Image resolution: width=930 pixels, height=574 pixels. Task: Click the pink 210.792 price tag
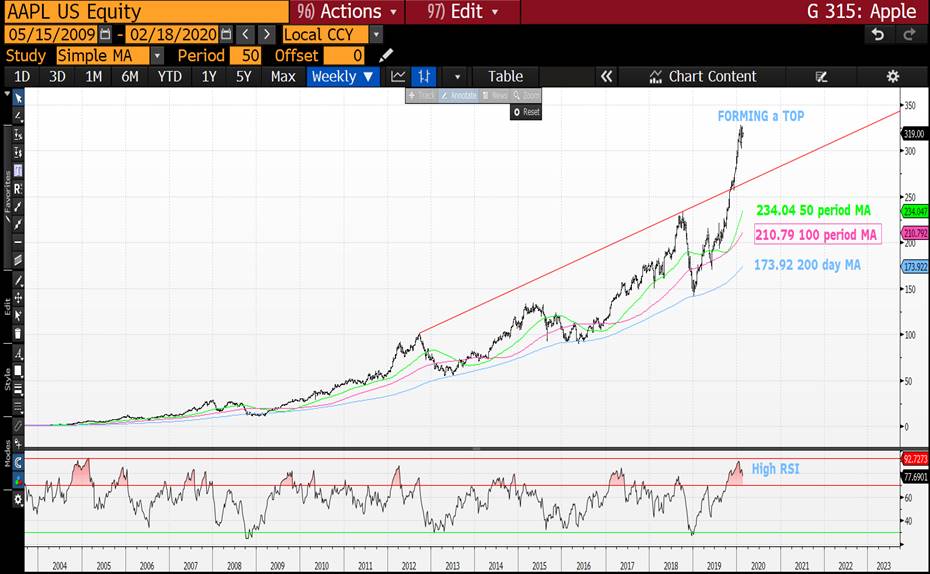pyautogui.click(x=915, y=233)
